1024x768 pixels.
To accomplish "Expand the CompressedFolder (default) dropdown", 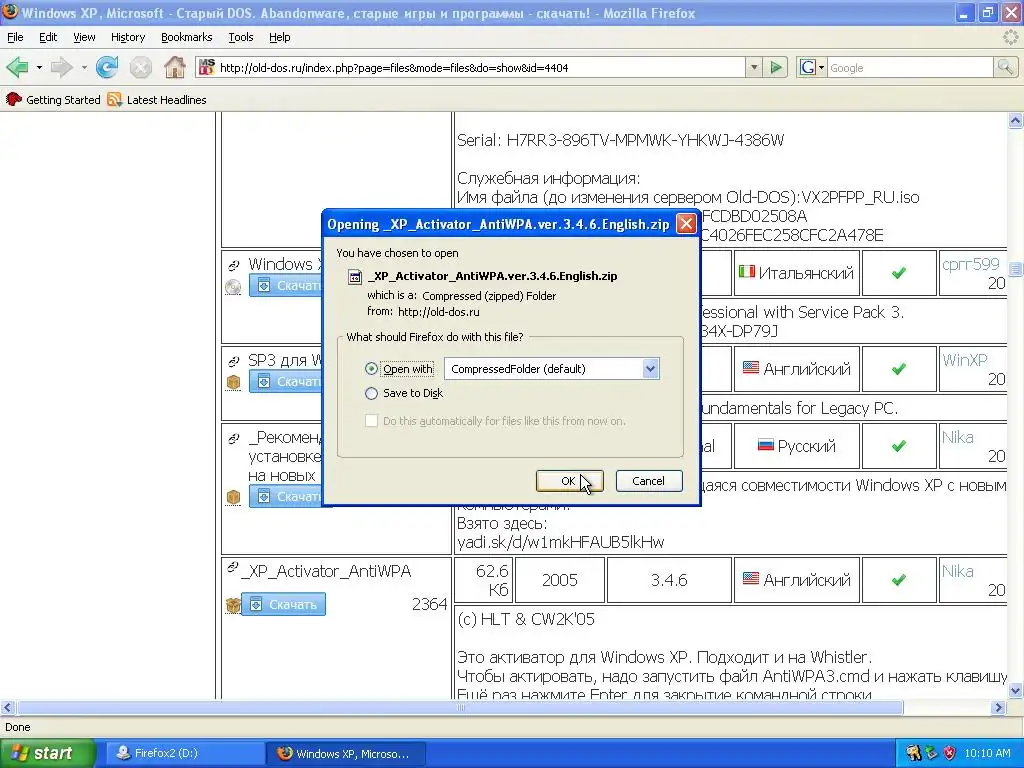I will [x=650, y=369].
